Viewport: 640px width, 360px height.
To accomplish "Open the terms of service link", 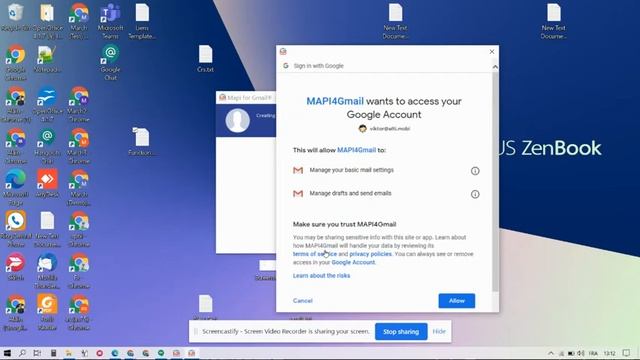I will (x=315, y=254).
